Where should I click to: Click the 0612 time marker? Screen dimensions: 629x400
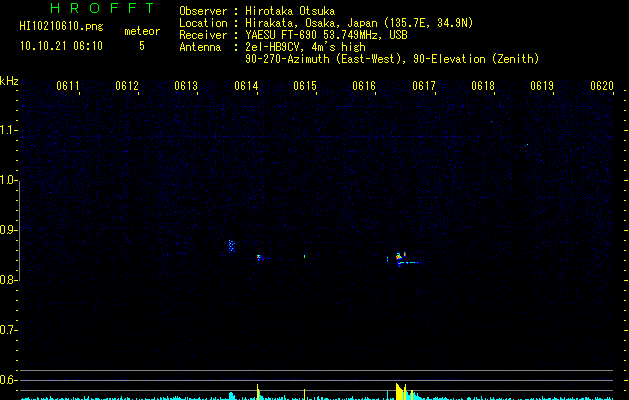pos(127,86)
